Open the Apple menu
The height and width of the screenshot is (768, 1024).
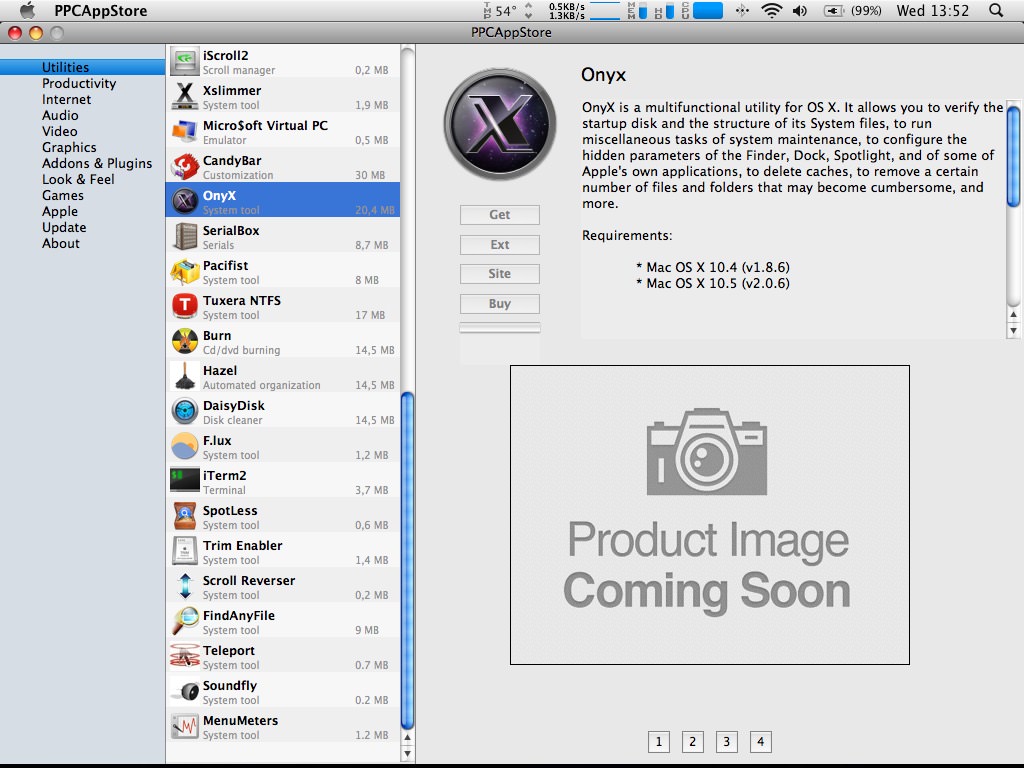click(x=27, y=10)
